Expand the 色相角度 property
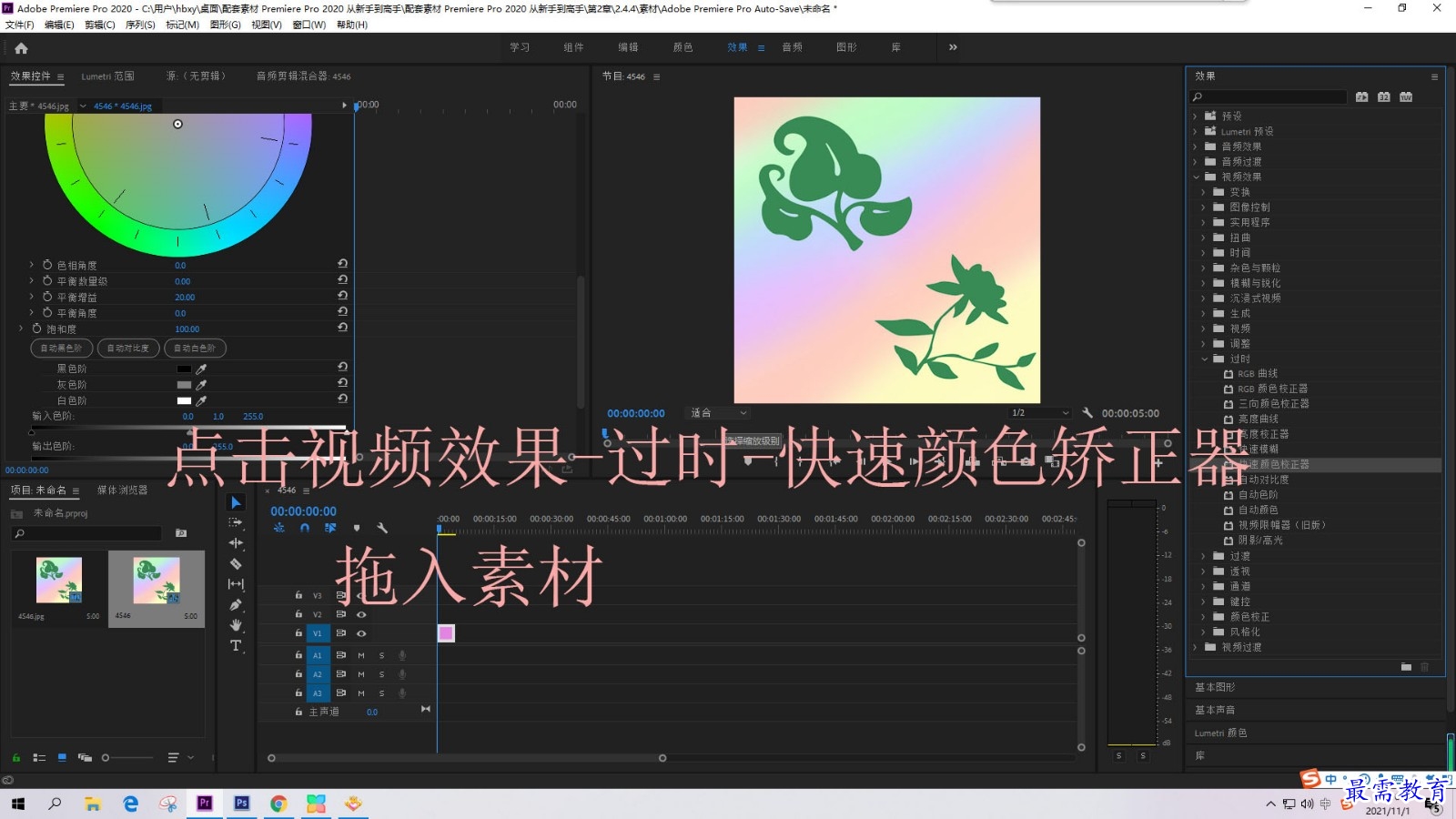This screenshot has height=819, width=1456. coord(31,265)
